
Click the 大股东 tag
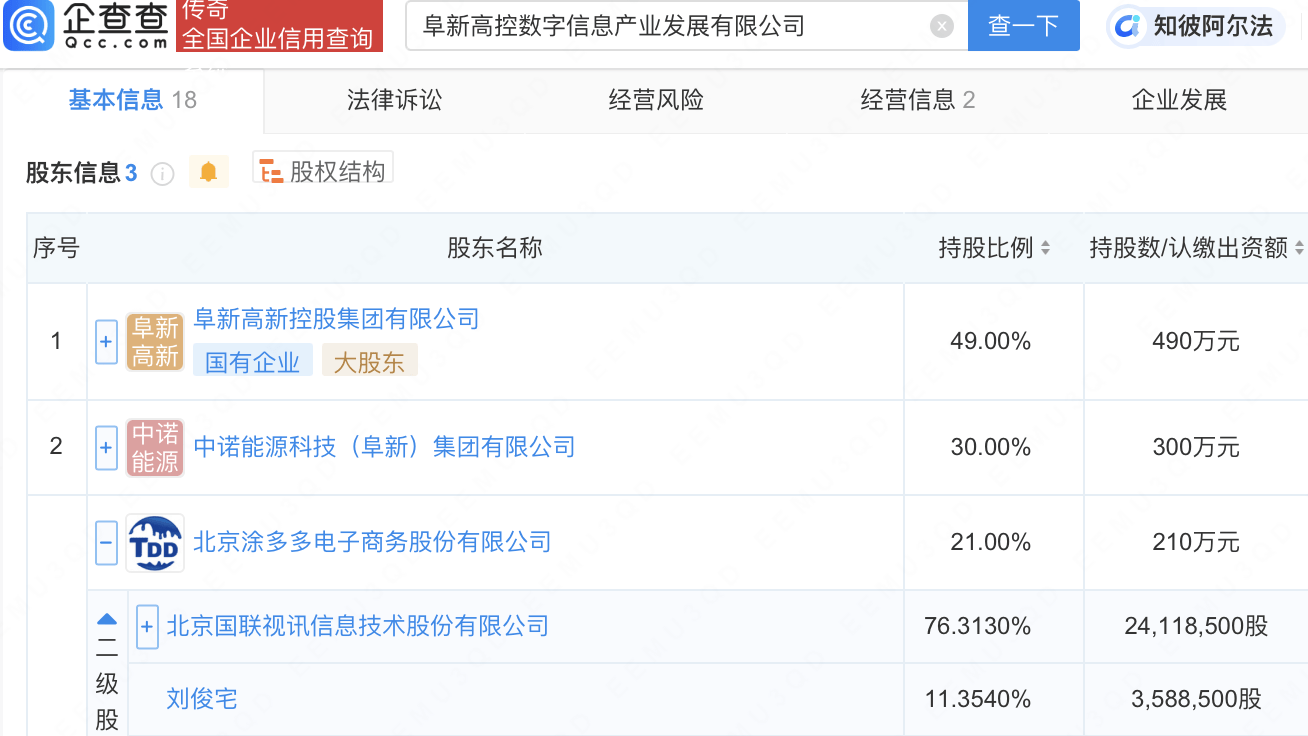(369, 361)
